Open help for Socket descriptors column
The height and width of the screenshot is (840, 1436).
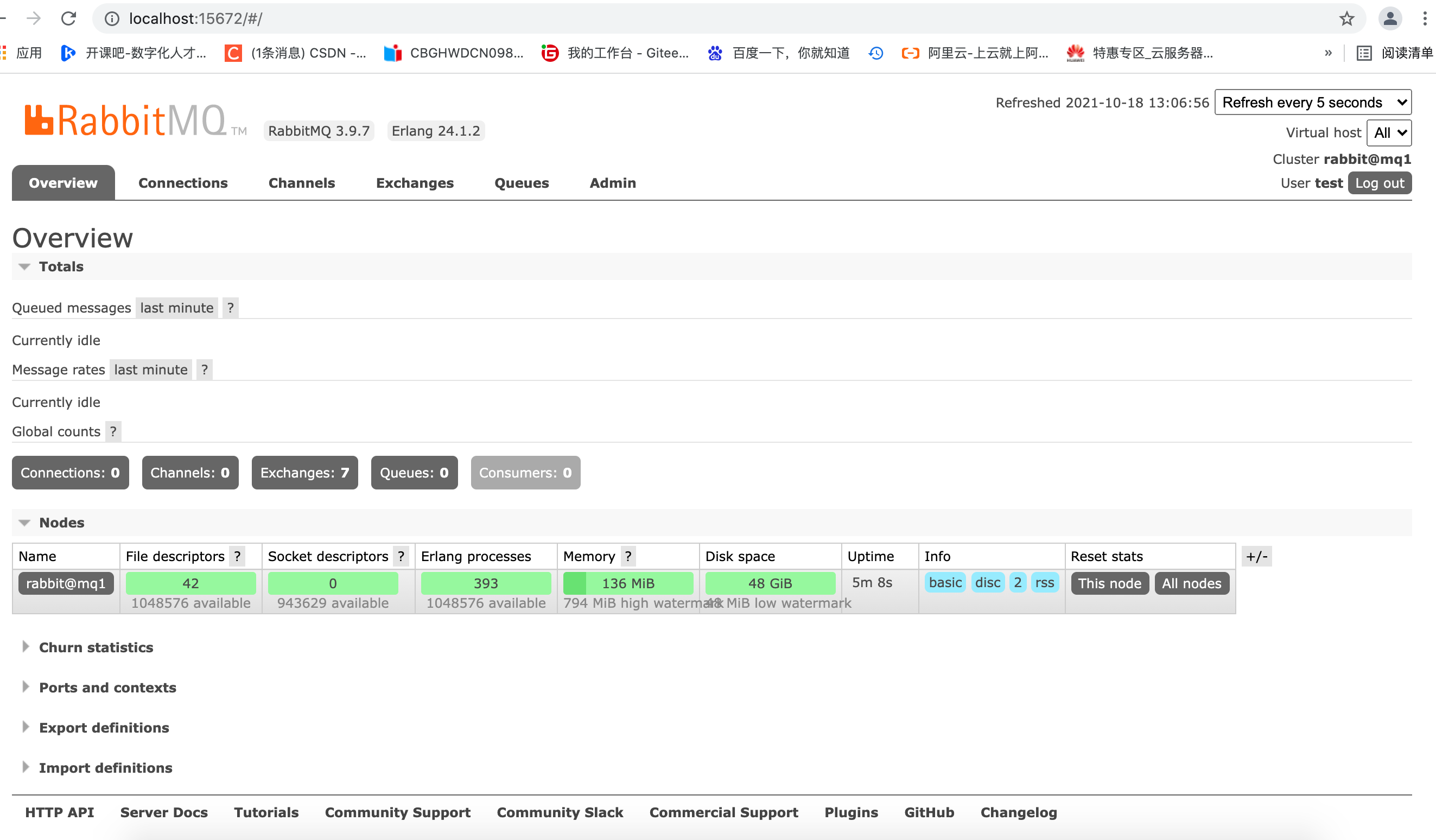pos(401,556)
